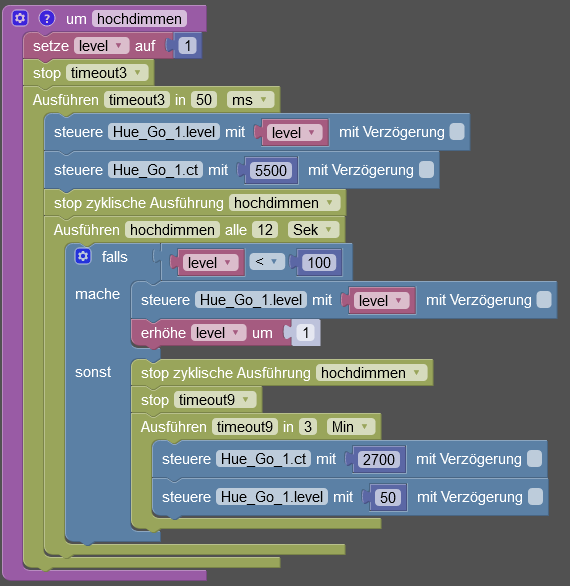Viewport: 570px width, 586px height.
Task: Toggle Verzögerung checkbox on 5500 ct block
Action: pyautogui.click(x=426, y=170)
